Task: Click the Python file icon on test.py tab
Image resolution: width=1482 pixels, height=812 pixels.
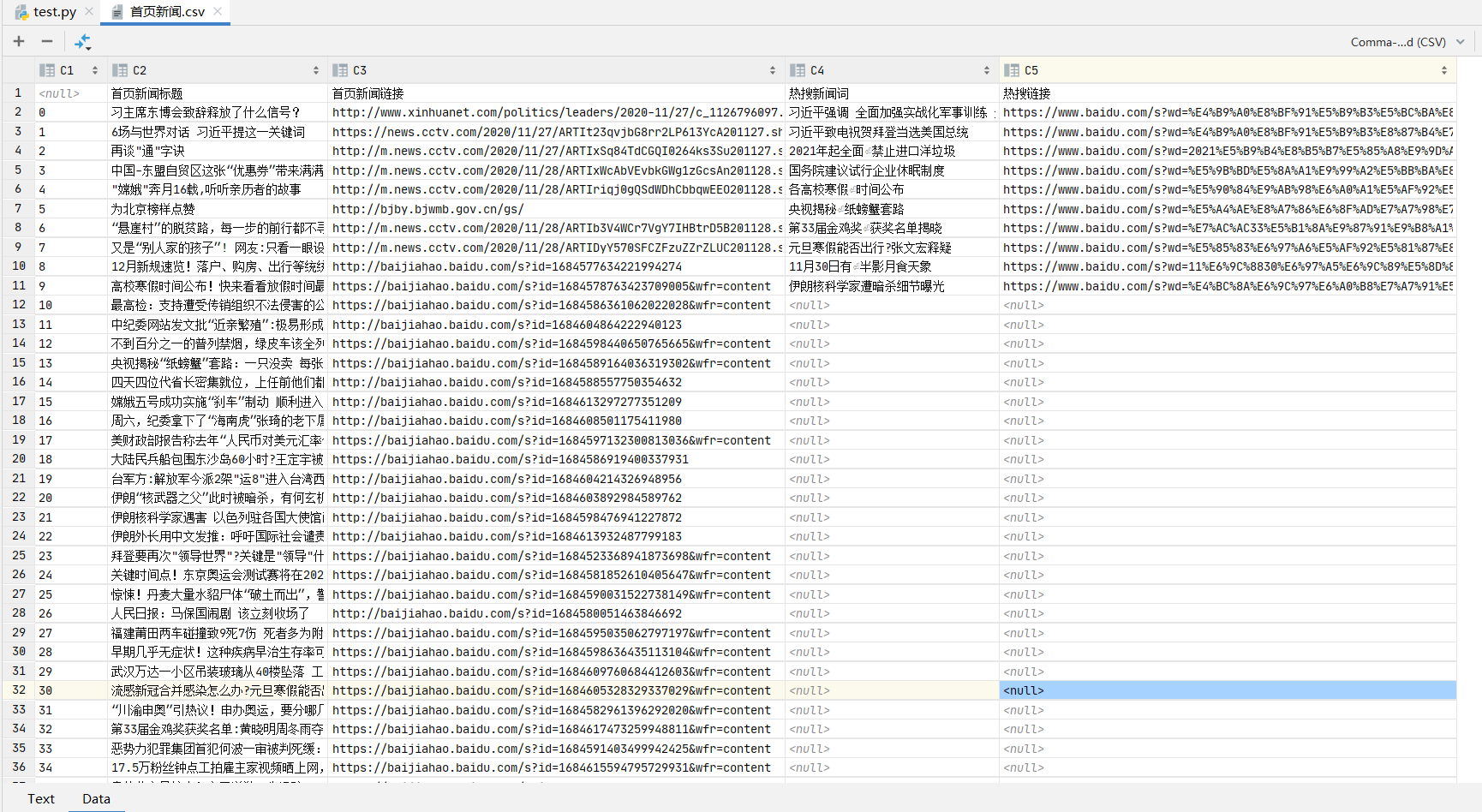Action: [21, 12]
